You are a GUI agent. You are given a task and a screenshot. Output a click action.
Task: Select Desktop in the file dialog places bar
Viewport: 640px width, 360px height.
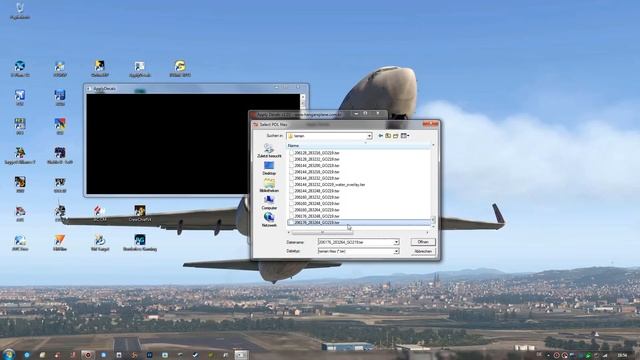(269, 168)
